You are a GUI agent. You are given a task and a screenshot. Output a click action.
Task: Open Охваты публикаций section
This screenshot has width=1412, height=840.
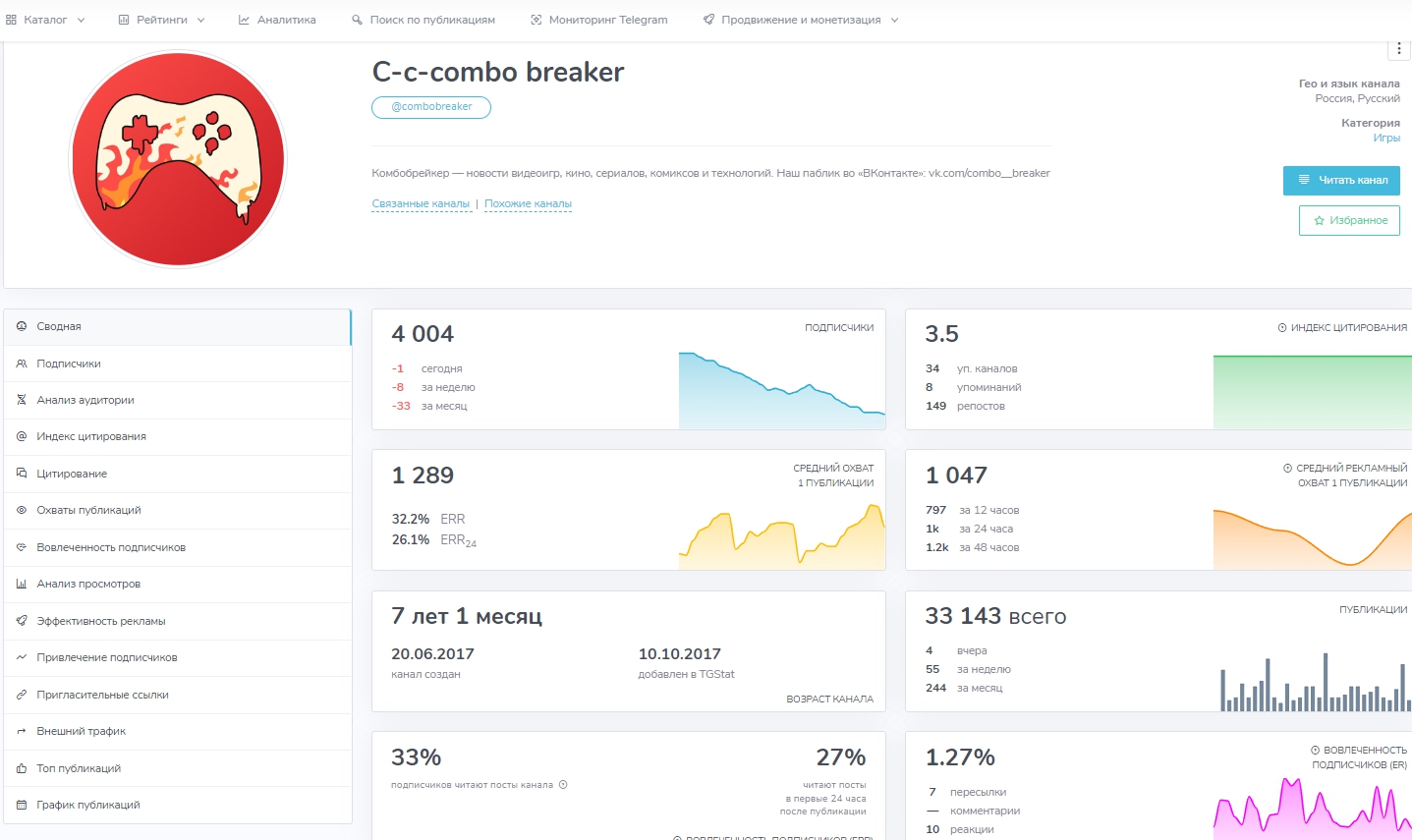pos(177,511)
